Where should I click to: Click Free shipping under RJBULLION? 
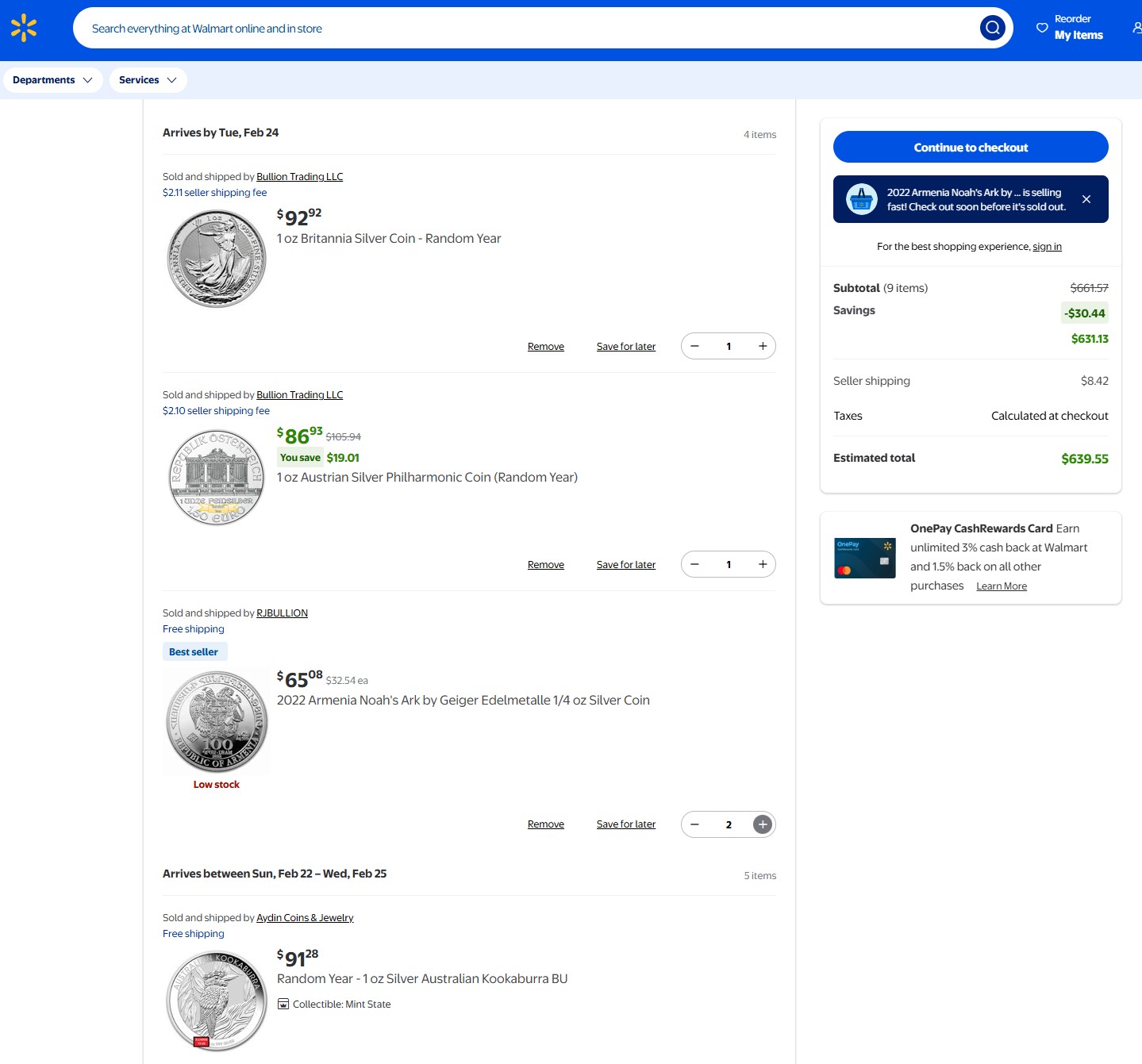(194, 629)
